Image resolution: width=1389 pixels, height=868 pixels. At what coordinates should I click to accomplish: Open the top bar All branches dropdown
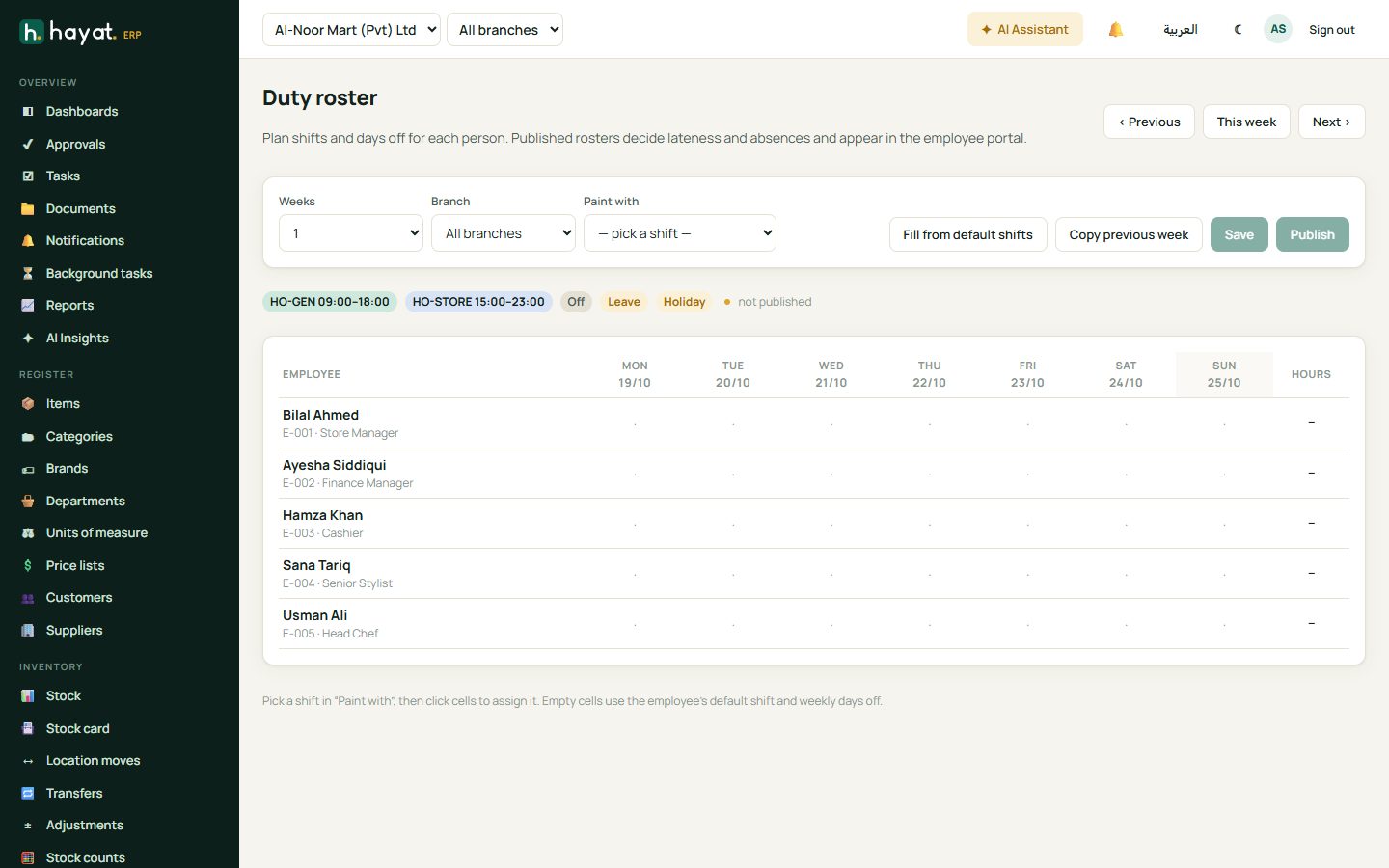click(x=504, y=30)
